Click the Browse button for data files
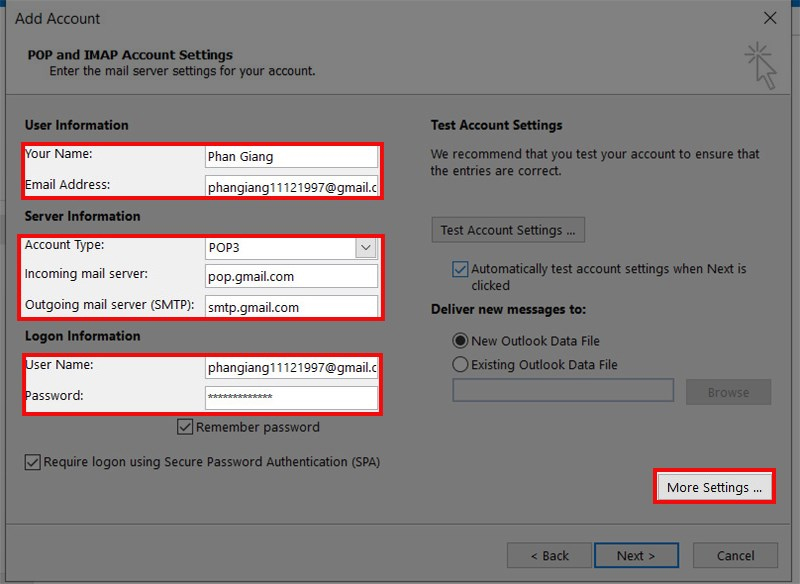Viewport: 800px width, 584px height. pos(728,391)
